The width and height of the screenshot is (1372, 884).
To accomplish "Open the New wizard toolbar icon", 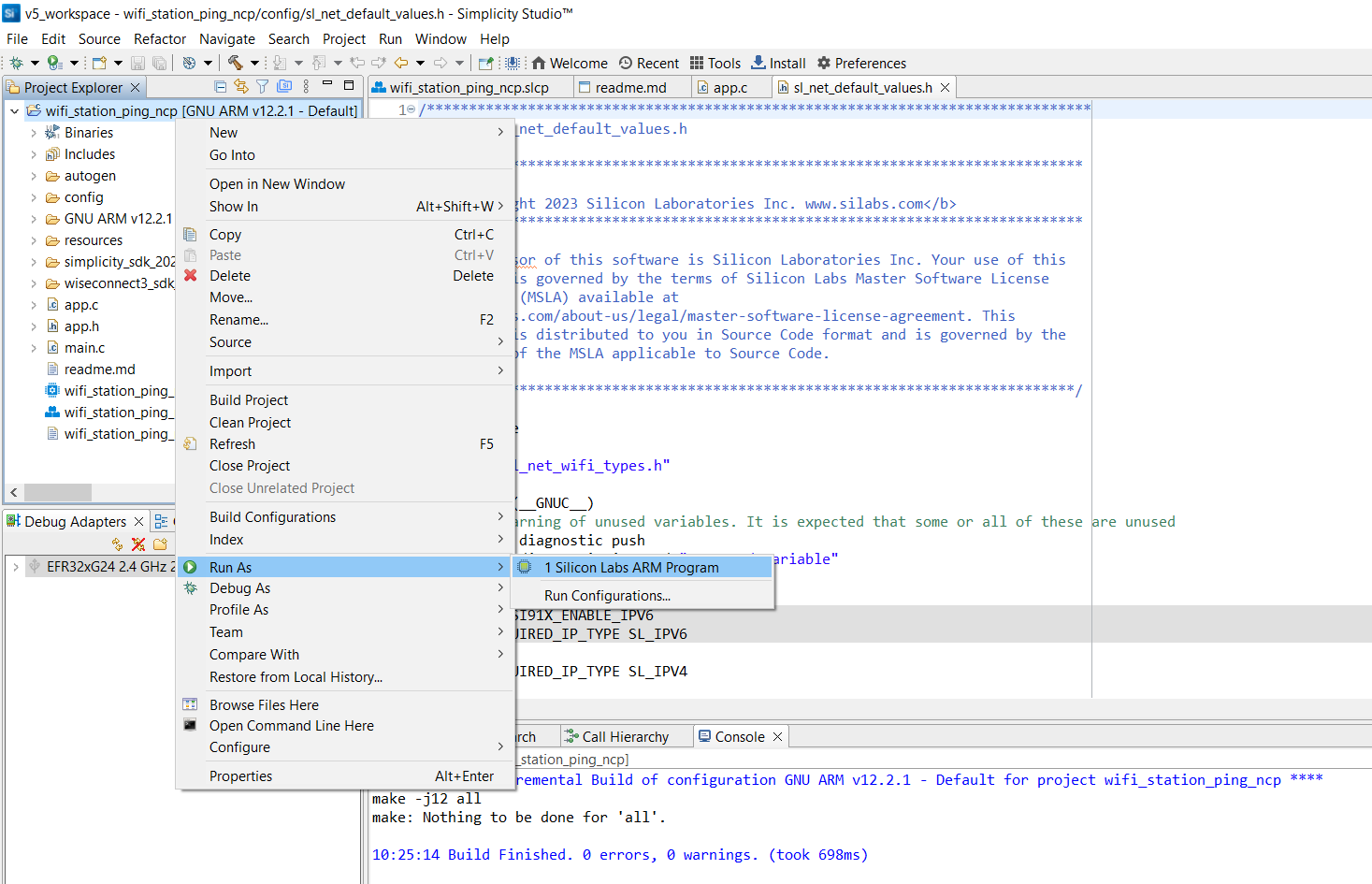I will (99, 63).
